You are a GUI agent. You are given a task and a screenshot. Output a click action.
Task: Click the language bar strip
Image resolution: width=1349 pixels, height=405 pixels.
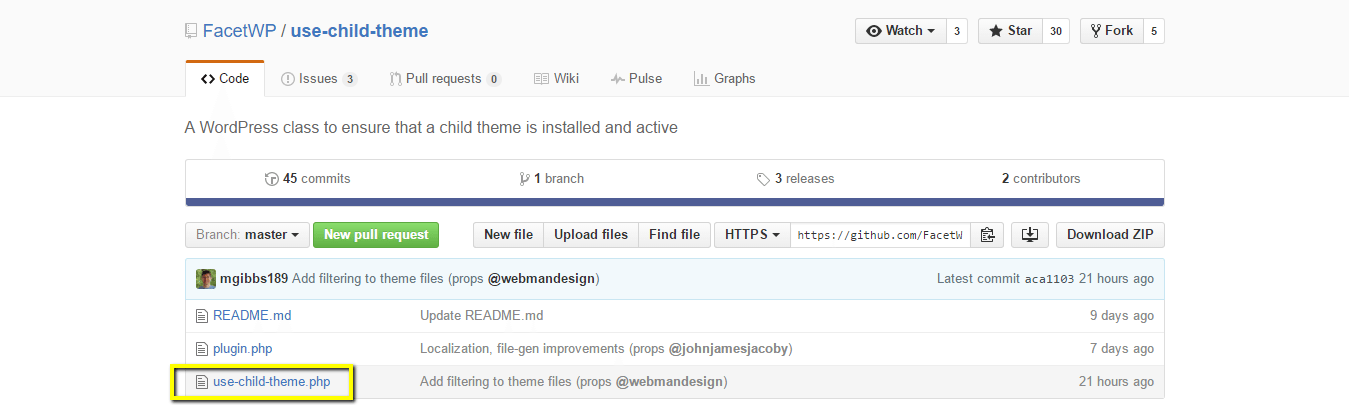coord(675,202)
